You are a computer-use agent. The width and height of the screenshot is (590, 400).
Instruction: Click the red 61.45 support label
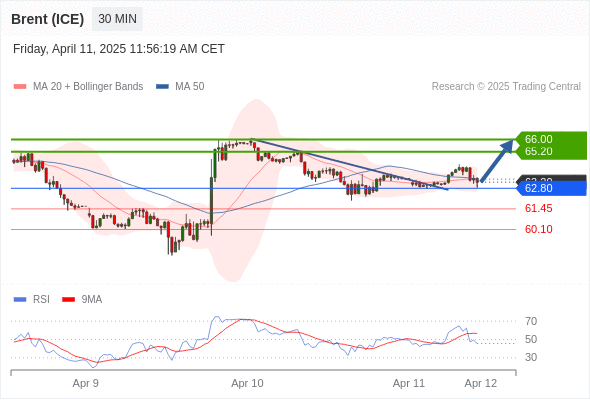(538, 208)
